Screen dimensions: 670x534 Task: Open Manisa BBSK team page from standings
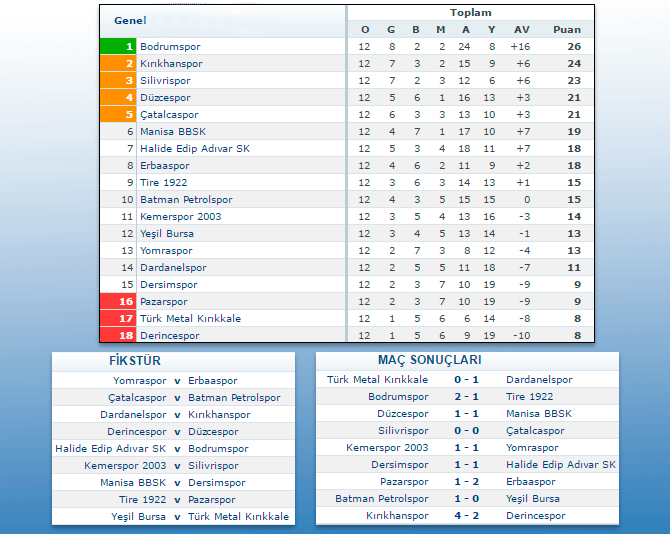[173, 132]
